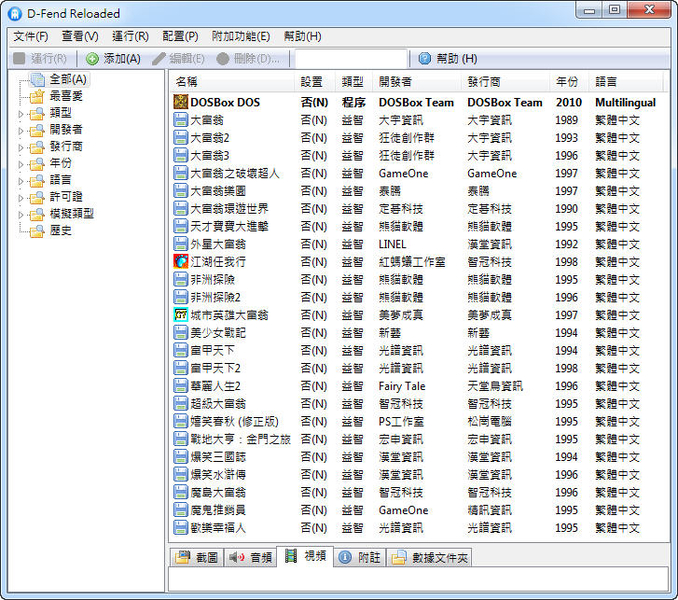Image resolution: width=678 pixels, height=600 pixels.
Task: Select the 華麗人生2 entry
Action: 215,386
